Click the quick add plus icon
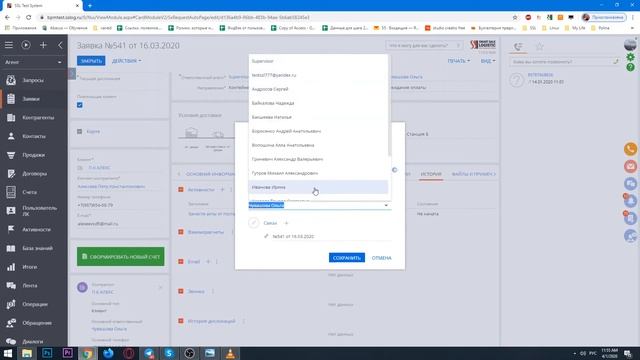The height and width of the screenshot is (360, 640). [43, 45]
